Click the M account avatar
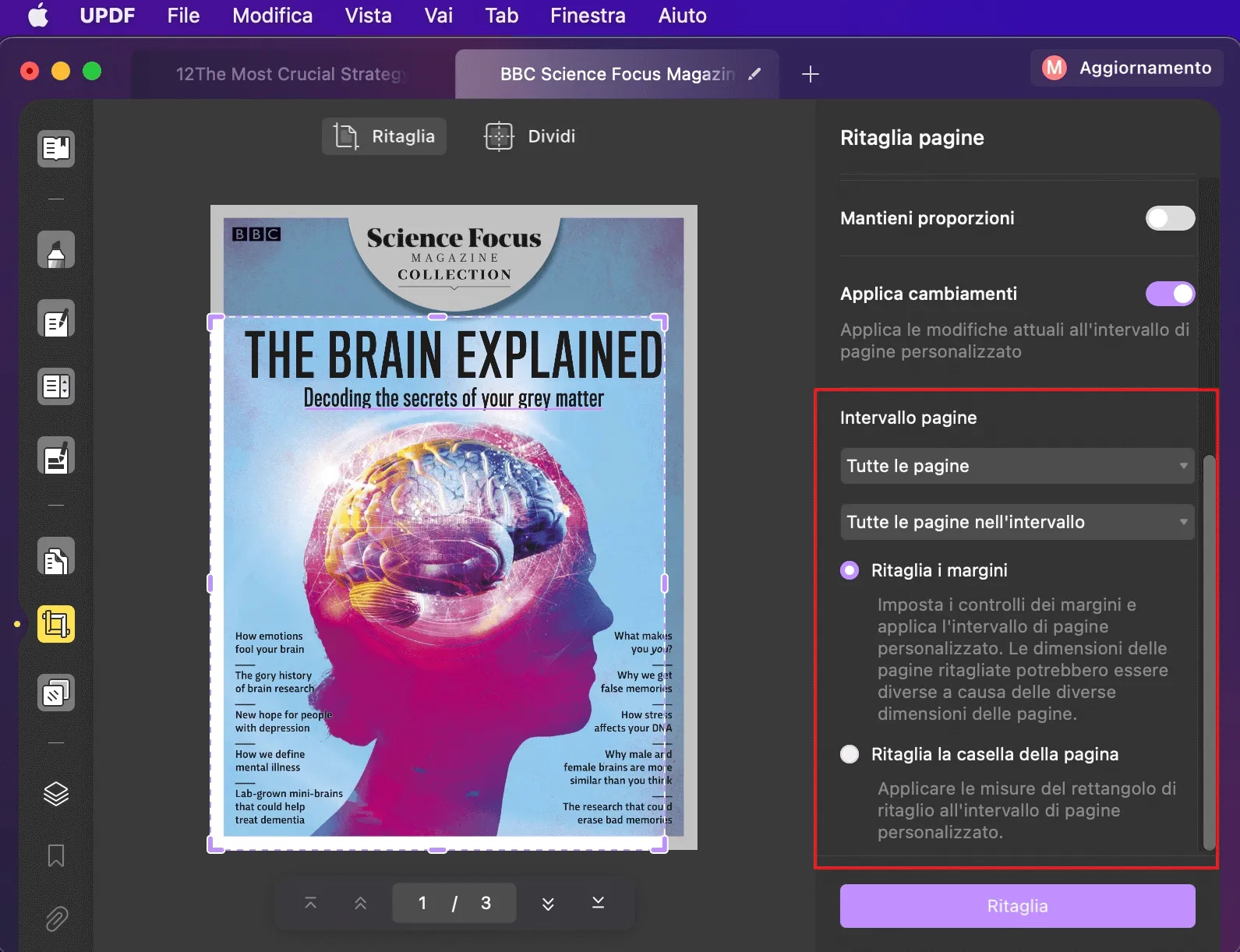The width and height of the screenshot is (1240, 952). pyautogui.click(x=1055, y=69)
